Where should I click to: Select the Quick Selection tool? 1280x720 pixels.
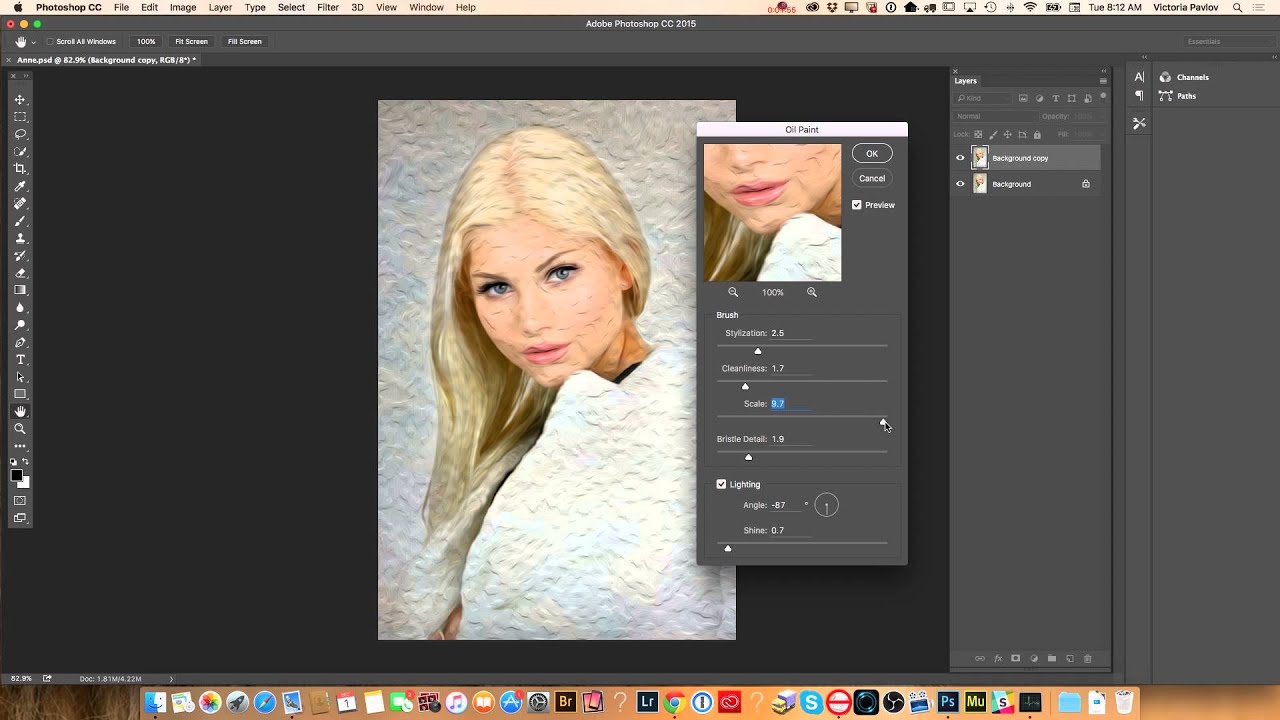(20, 152)
